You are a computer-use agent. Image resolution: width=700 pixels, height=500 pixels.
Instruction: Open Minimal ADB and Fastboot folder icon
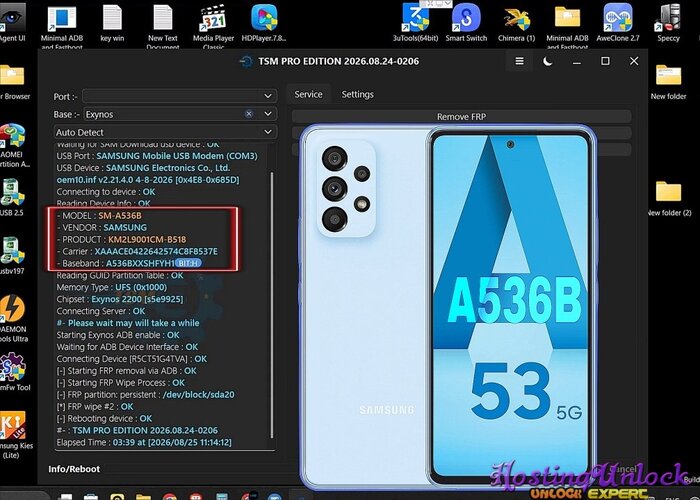tap(567, 28)
